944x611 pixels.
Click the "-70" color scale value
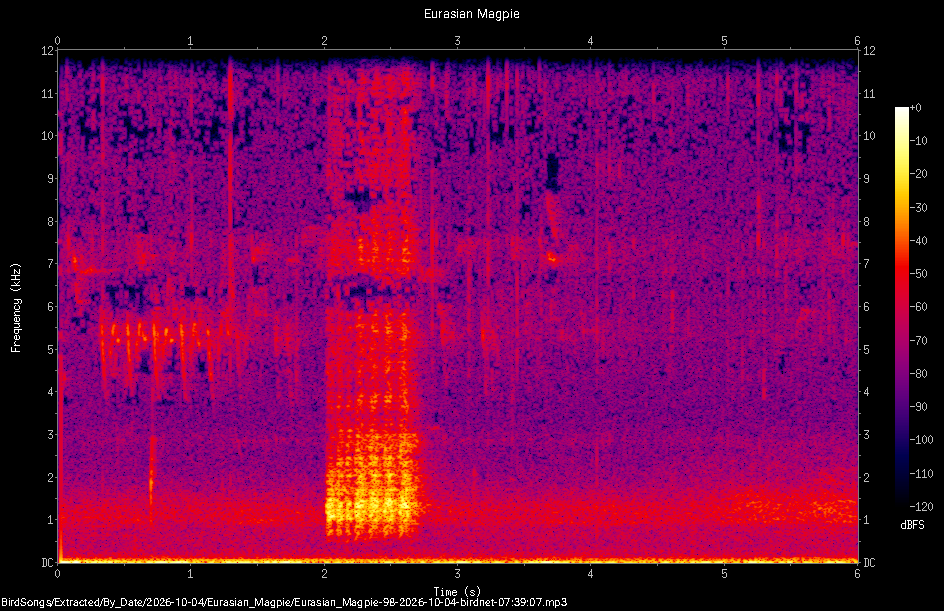point(918,341)
